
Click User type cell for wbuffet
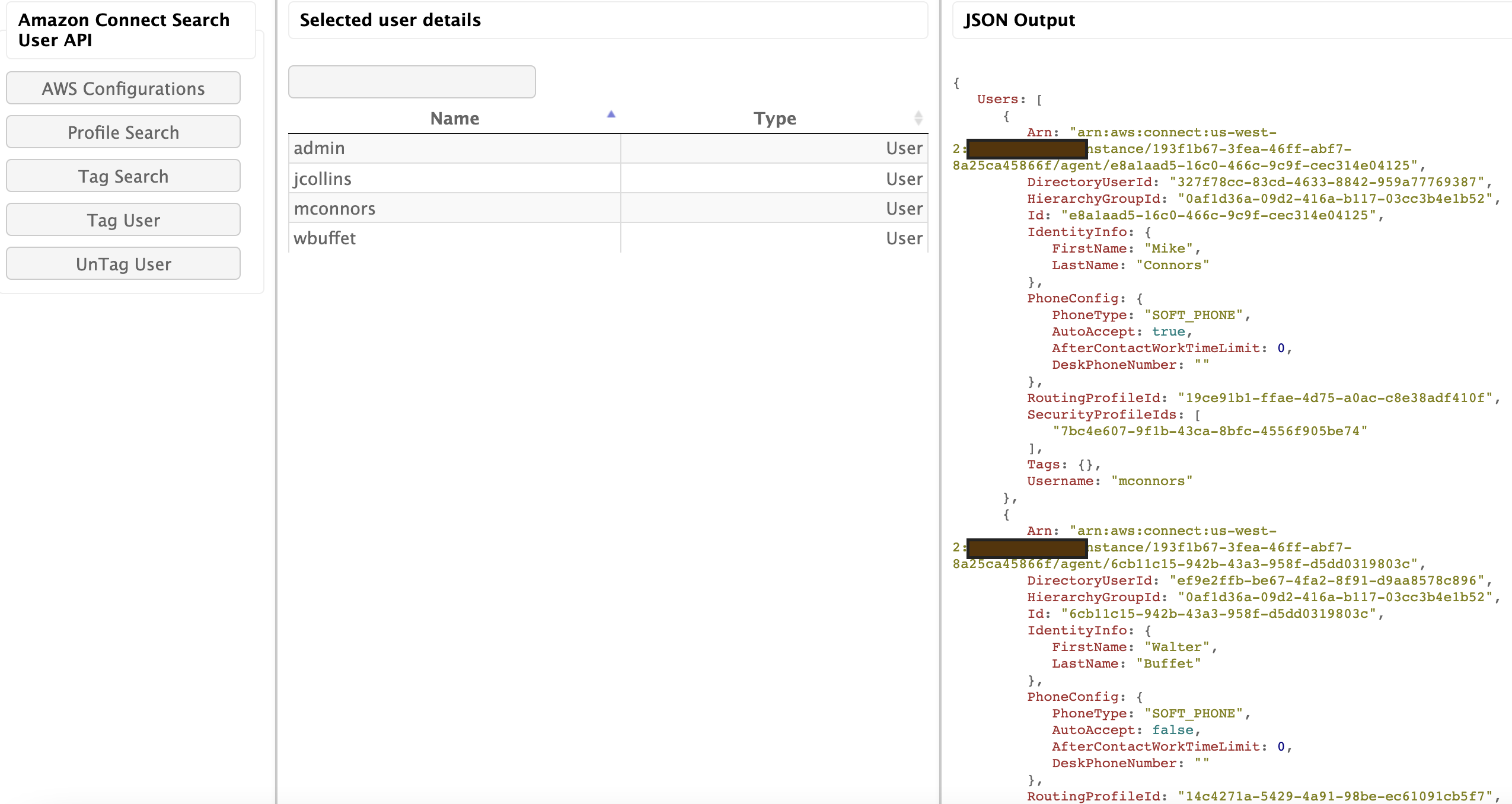pyautogui.click(x=904, y=238)
